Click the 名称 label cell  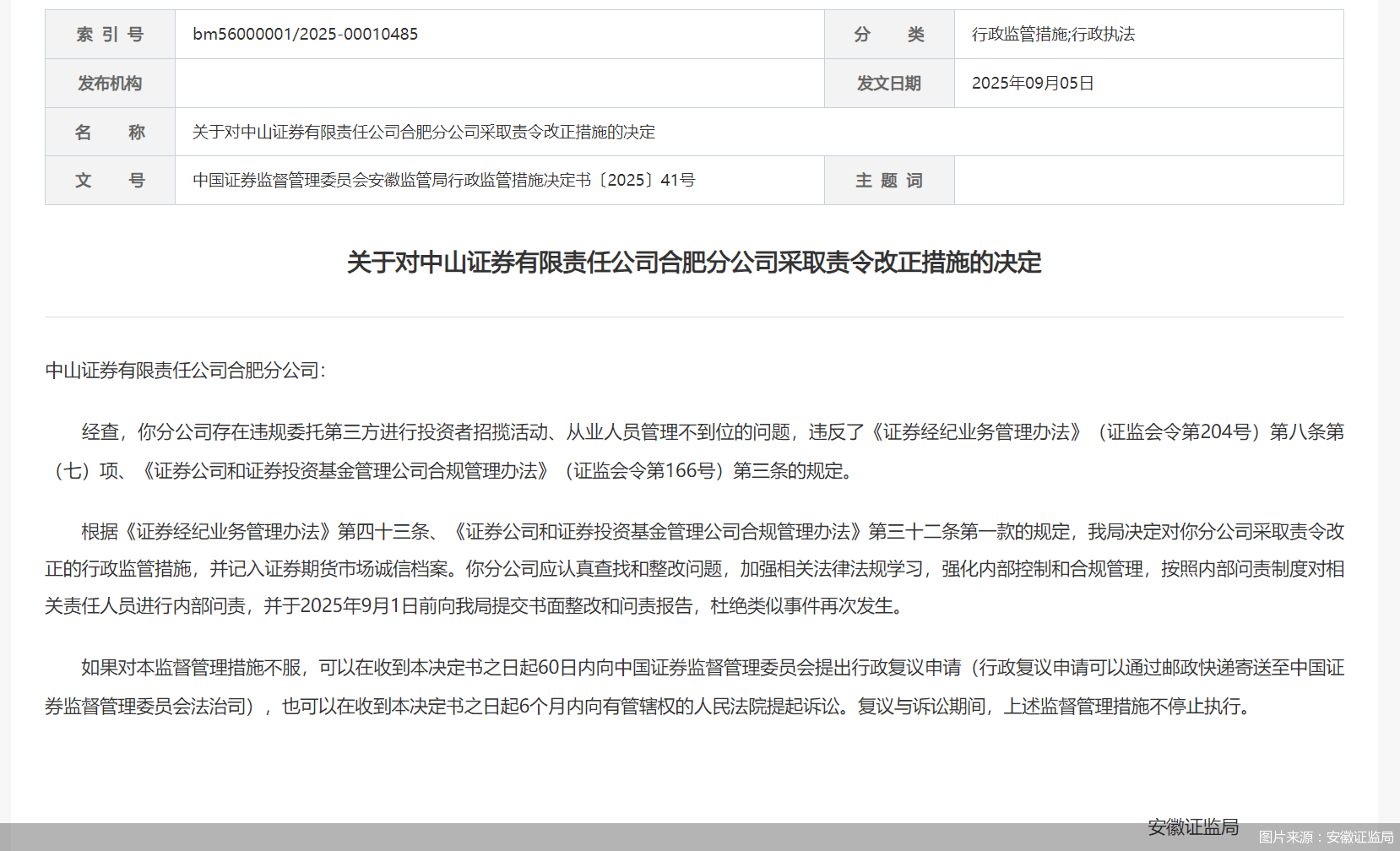(x=109, y=132)
